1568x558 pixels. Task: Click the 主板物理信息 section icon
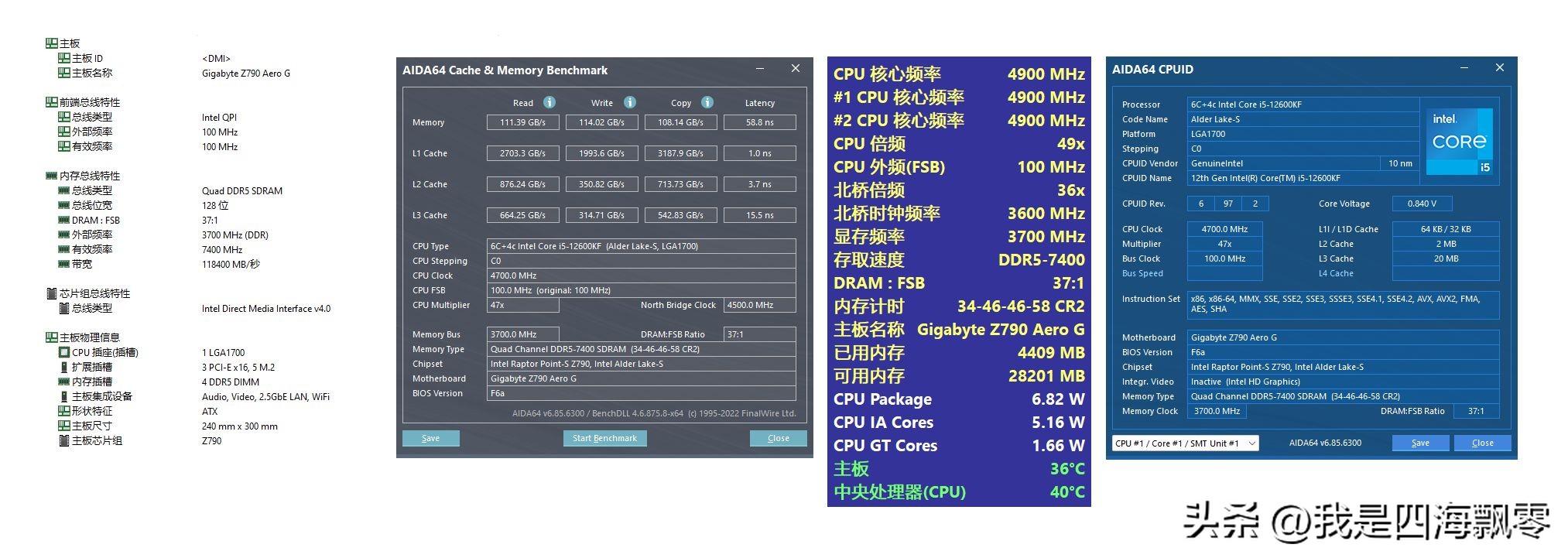point(51,337)
